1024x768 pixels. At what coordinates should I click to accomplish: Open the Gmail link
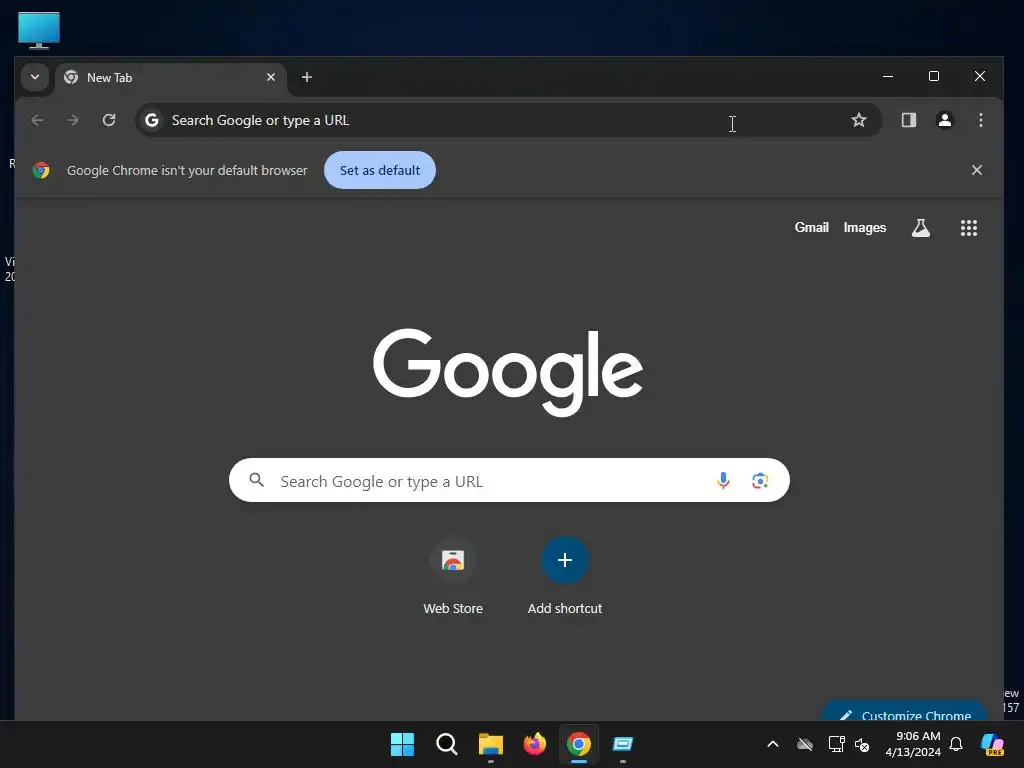(x=811, y=227)
